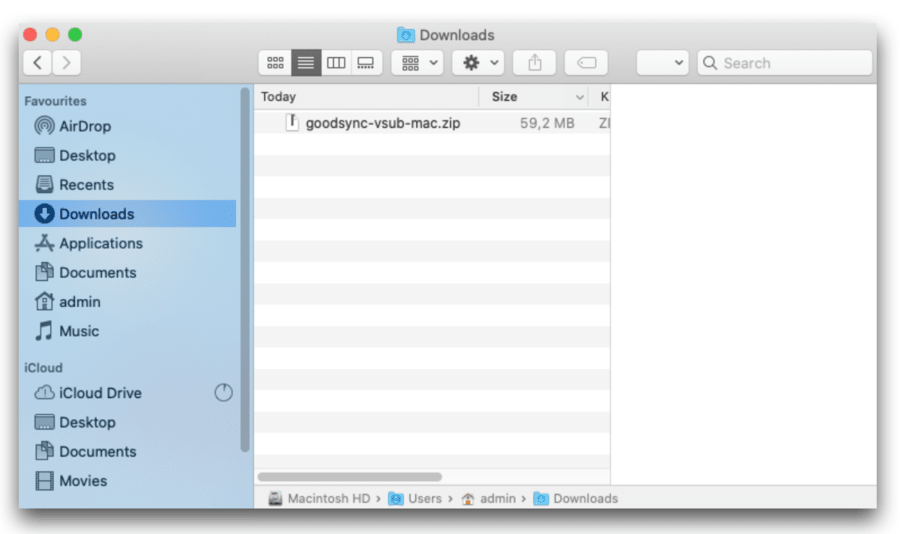This screenshot has width=900, height=534.
Task: Open Music in the sidebar
Action: click(127, 331)
